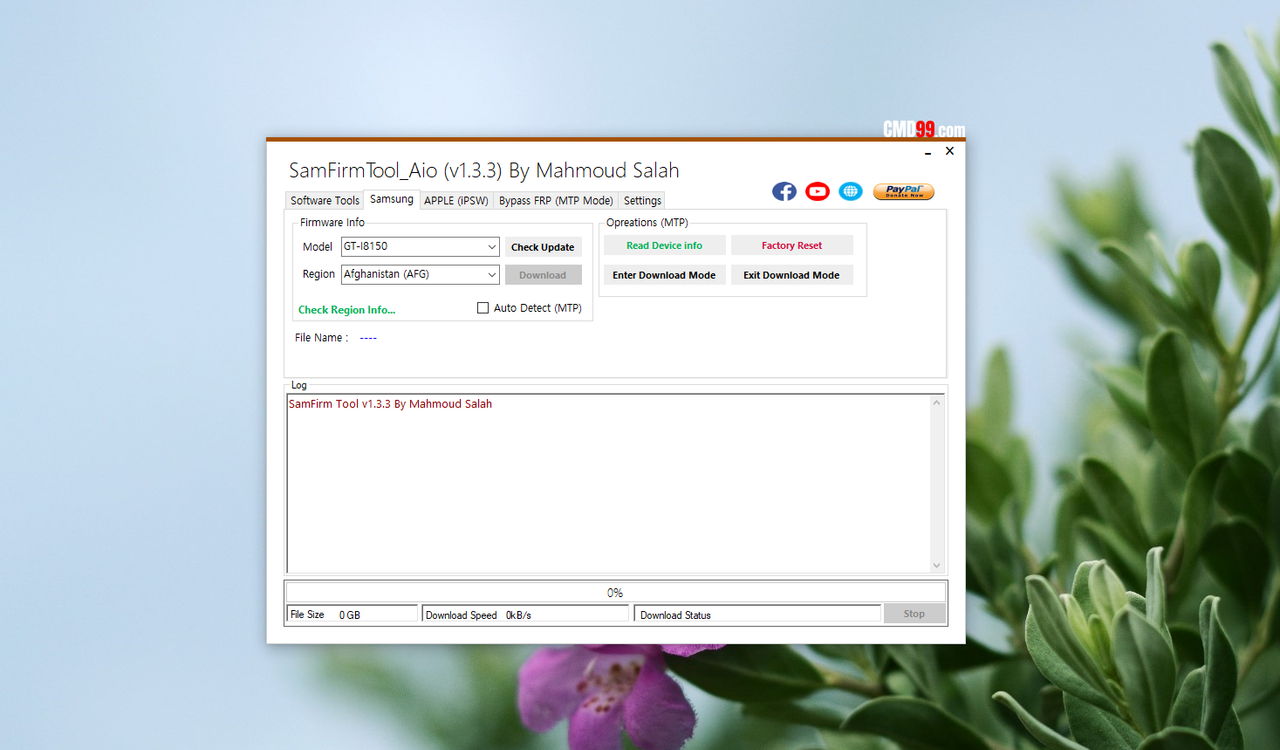Viewport: 1280px width, 750px height.
Task: Click the log scrollbar down arrow
Action: pyautogui.click(x=937, y=565)
